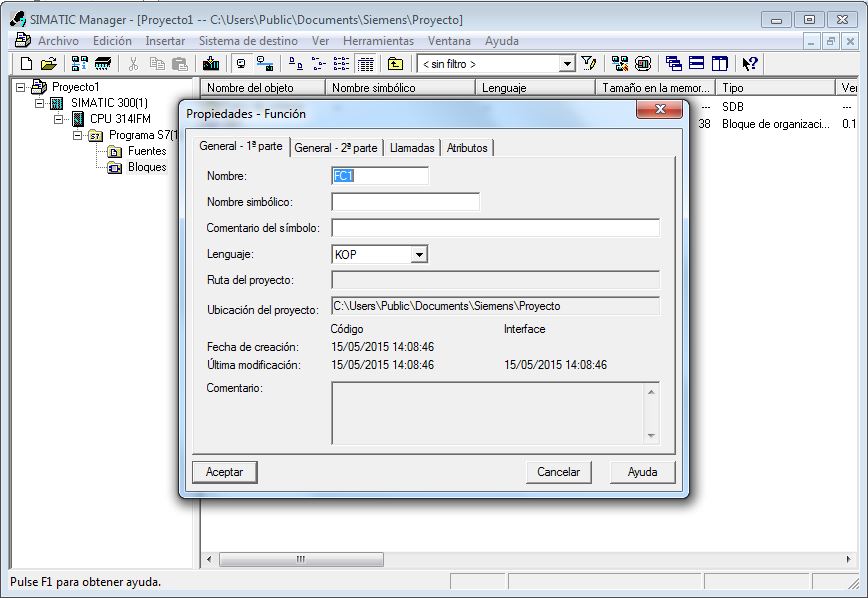The width and height of the screenshot is (868, 598).
Task: Open the Lenguaje dropdown showing KOP
Action: 420,254
